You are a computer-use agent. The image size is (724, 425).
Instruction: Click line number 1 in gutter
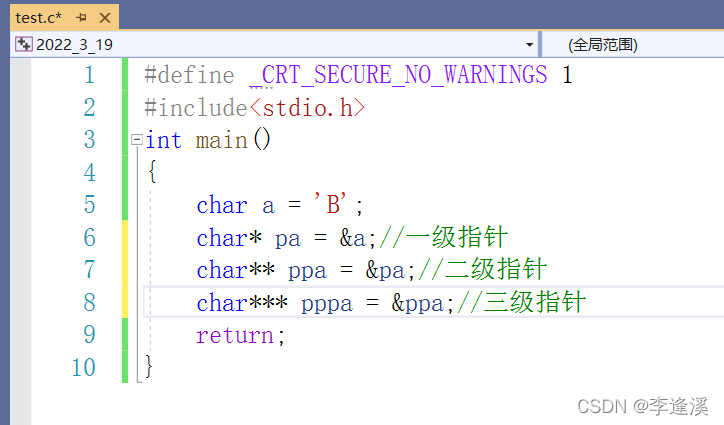pyautogui.click(x=90, y=75)
